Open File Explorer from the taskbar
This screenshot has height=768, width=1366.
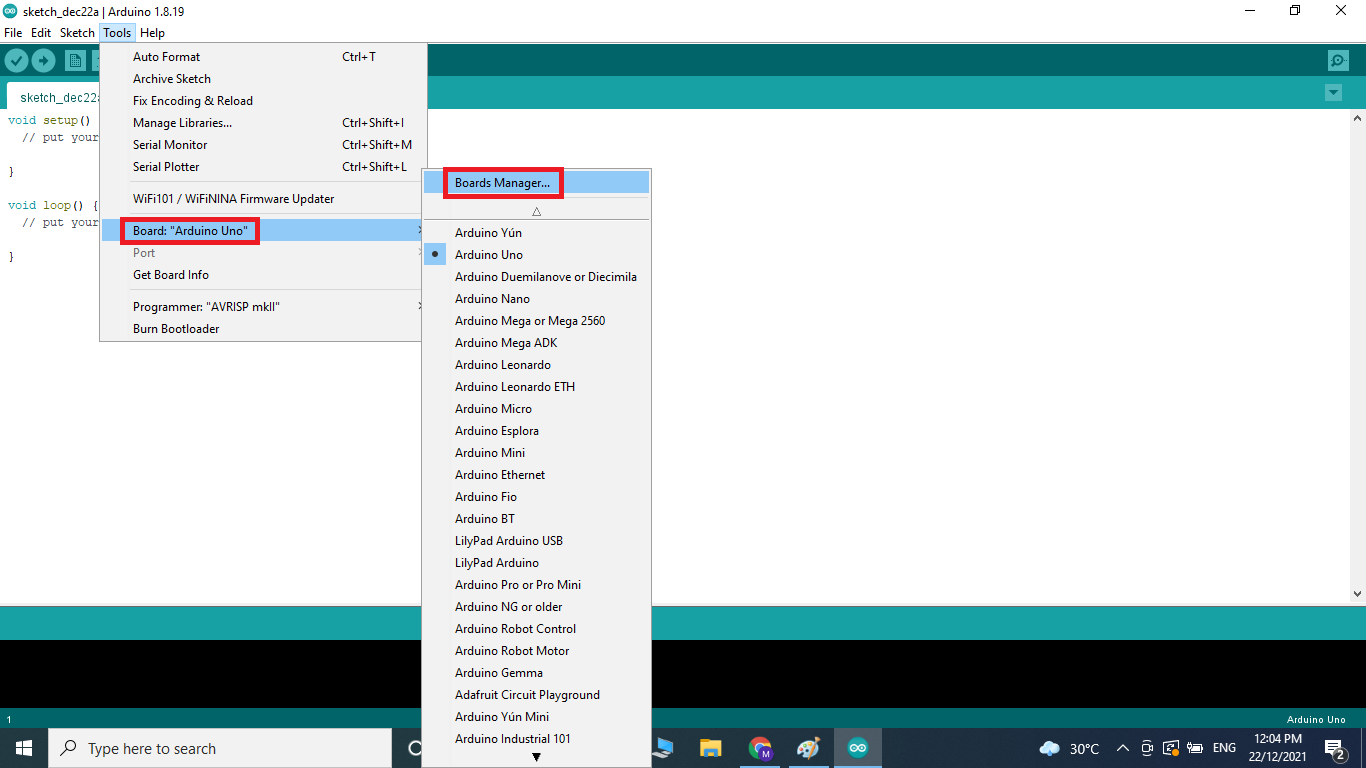(710, 747)
